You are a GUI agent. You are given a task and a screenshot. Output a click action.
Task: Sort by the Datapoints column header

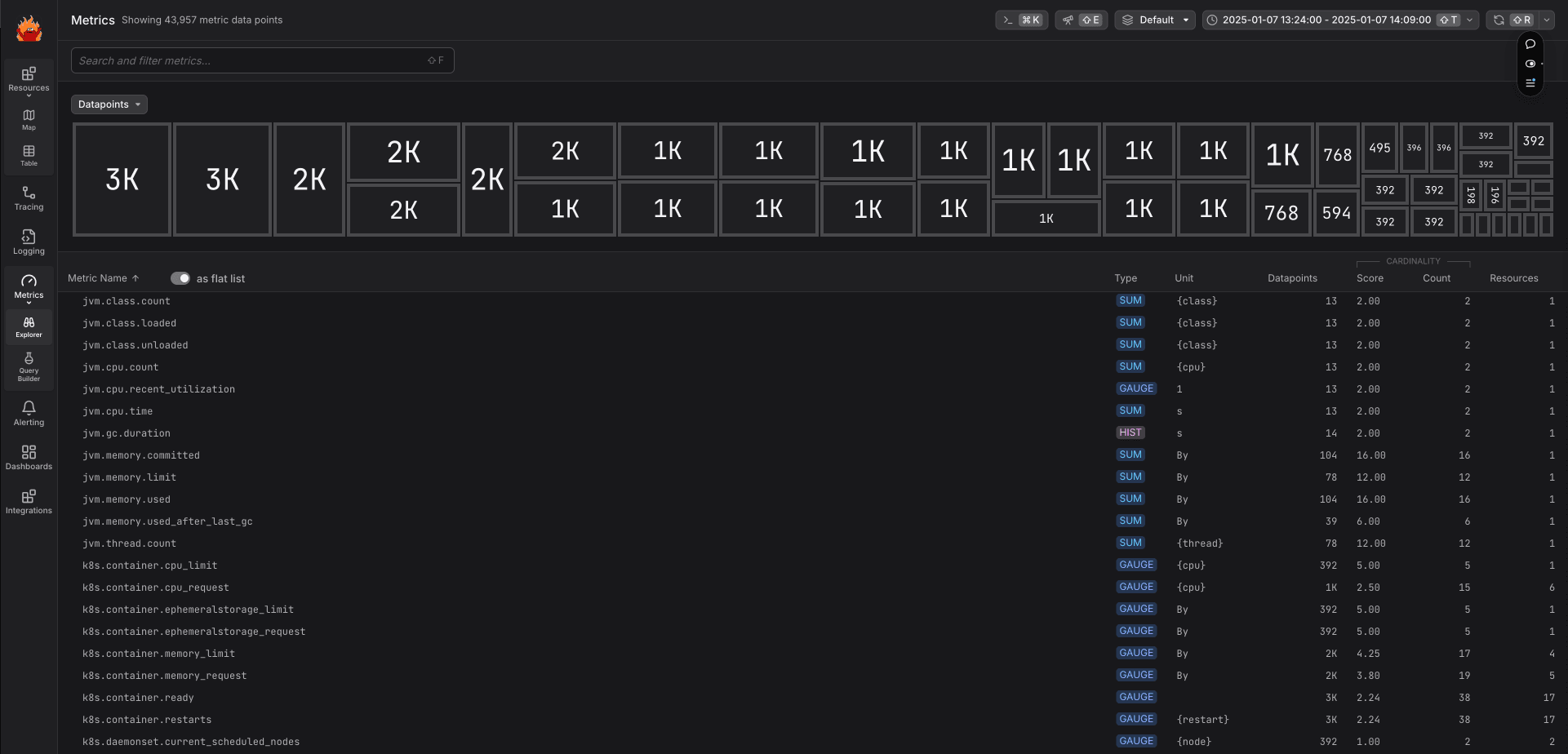1292,278
